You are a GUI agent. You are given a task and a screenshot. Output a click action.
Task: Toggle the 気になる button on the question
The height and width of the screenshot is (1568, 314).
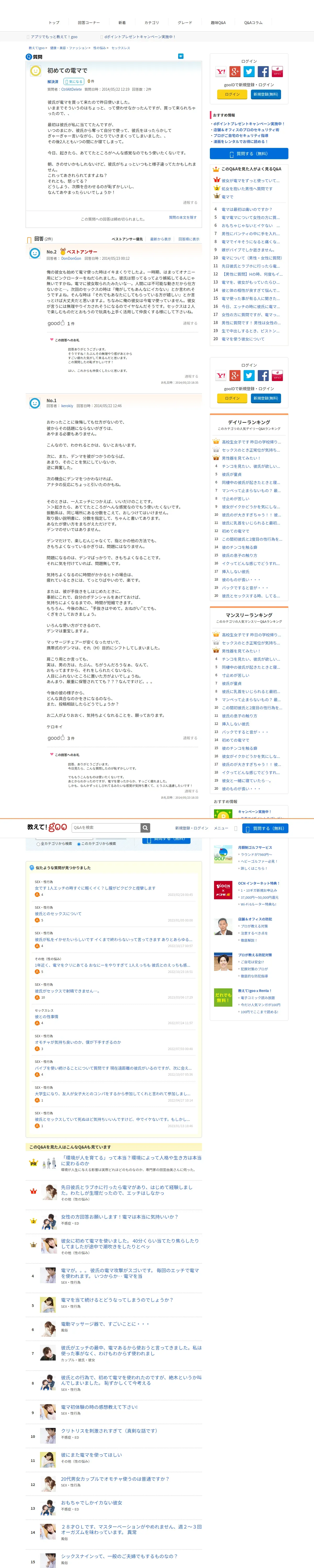pos(73,82)
